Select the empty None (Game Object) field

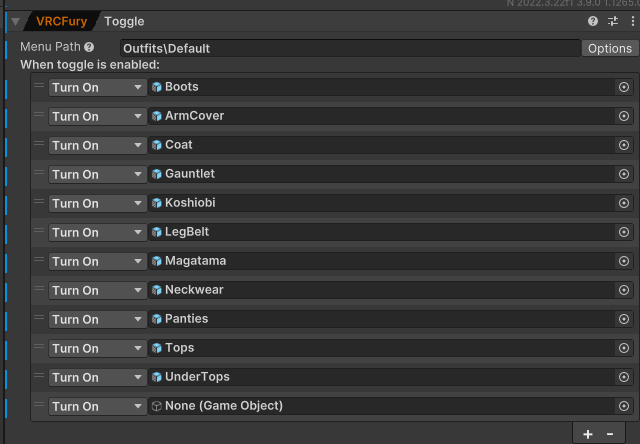click(382, 406)
